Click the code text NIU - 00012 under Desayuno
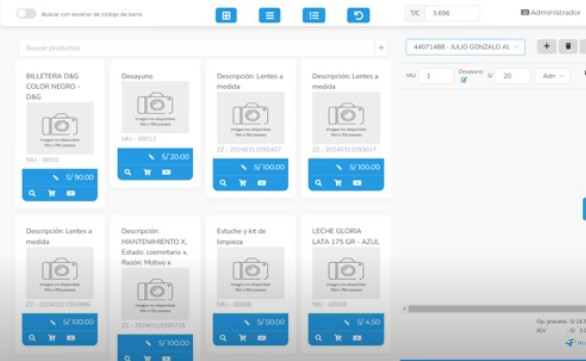Screen dimensions: 586x361 pyautogui.click(x=139, y=139)
